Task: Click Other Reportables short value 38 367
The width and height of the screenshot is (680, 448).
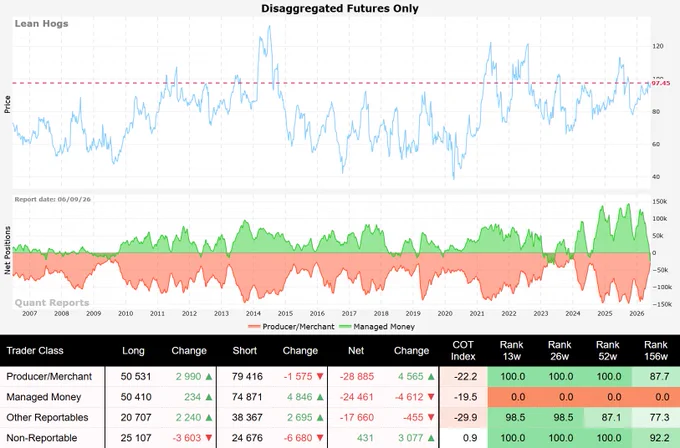Action: [247, 417]
